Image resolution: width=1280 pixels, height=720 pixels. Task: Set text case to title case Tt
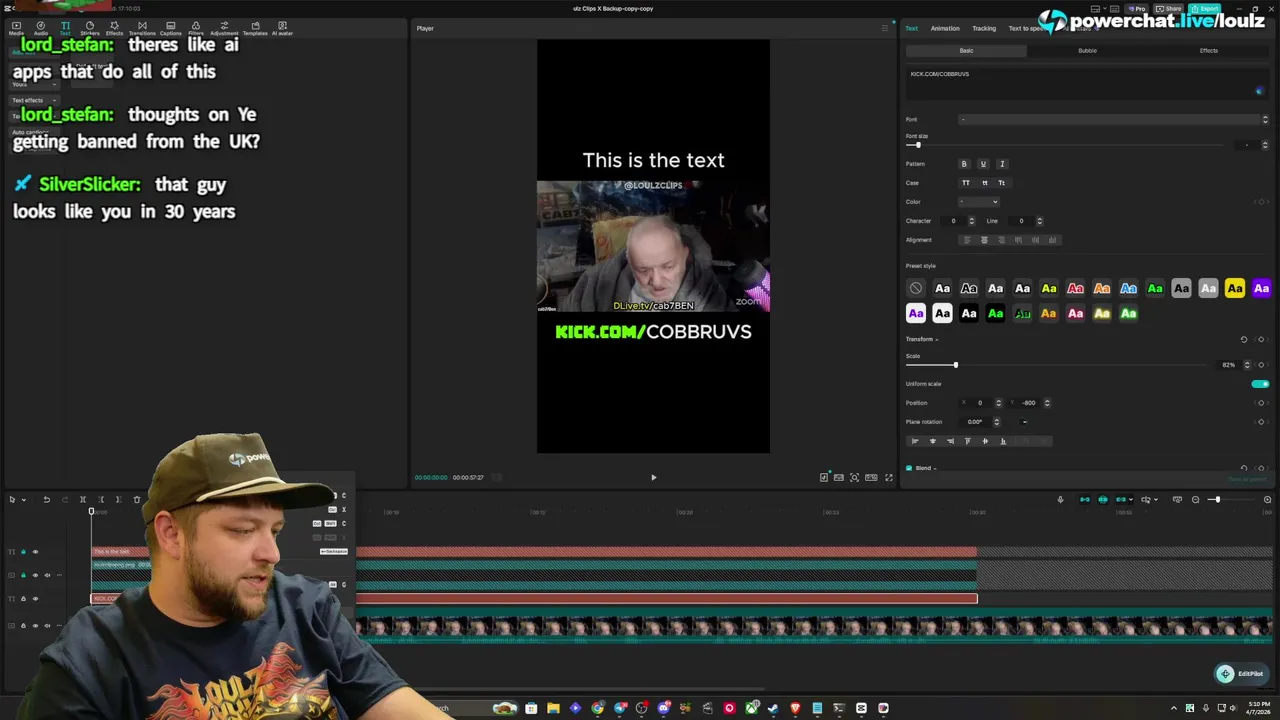(1002, 183)
